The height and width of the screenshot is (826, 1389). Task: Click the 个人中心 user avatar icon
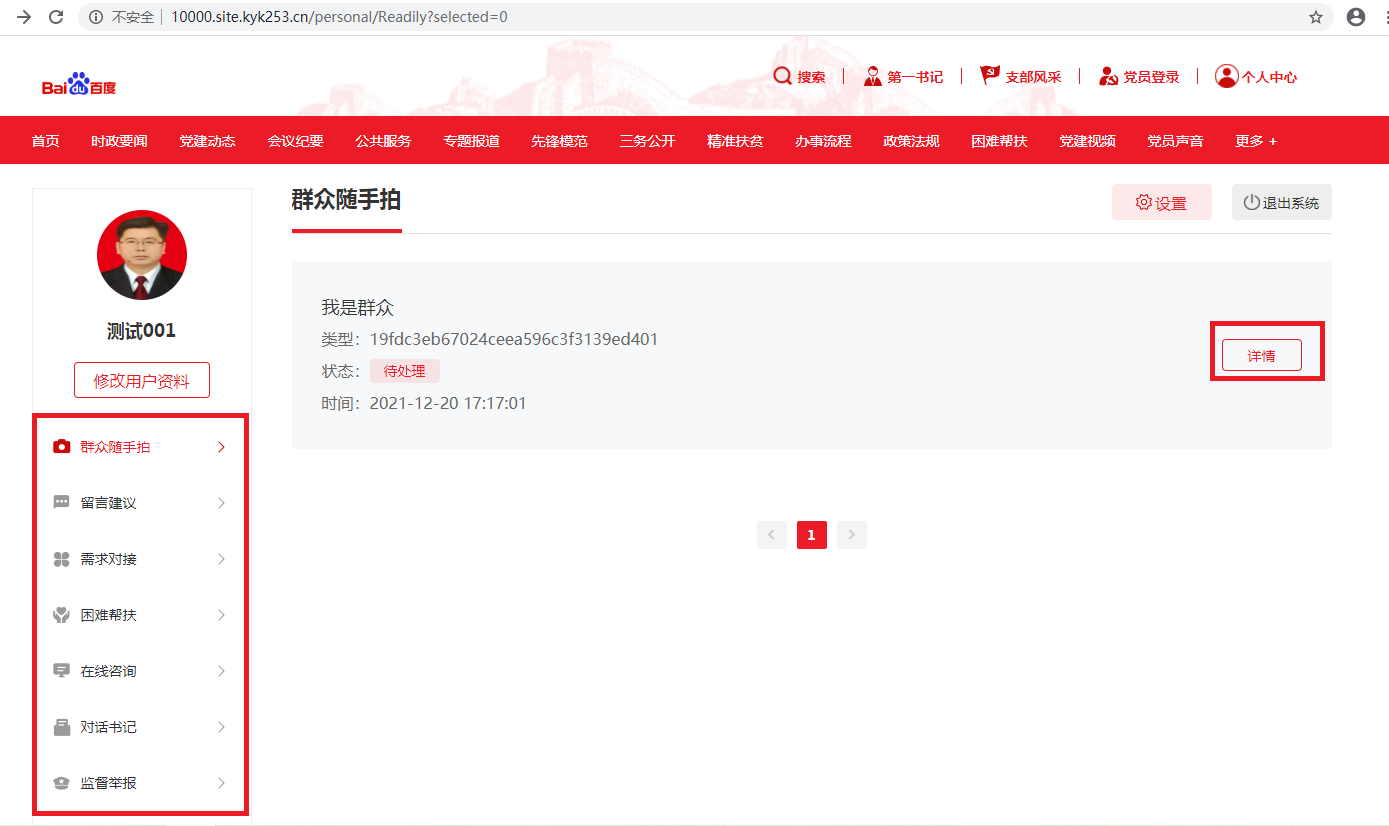tap(1226, 77)
